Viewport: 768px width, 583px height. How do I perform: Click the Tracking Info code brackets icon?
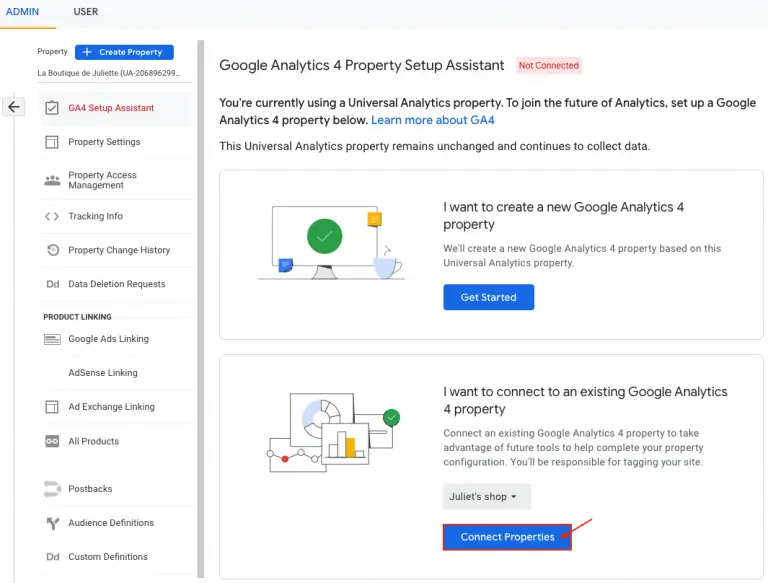[53, 216]
